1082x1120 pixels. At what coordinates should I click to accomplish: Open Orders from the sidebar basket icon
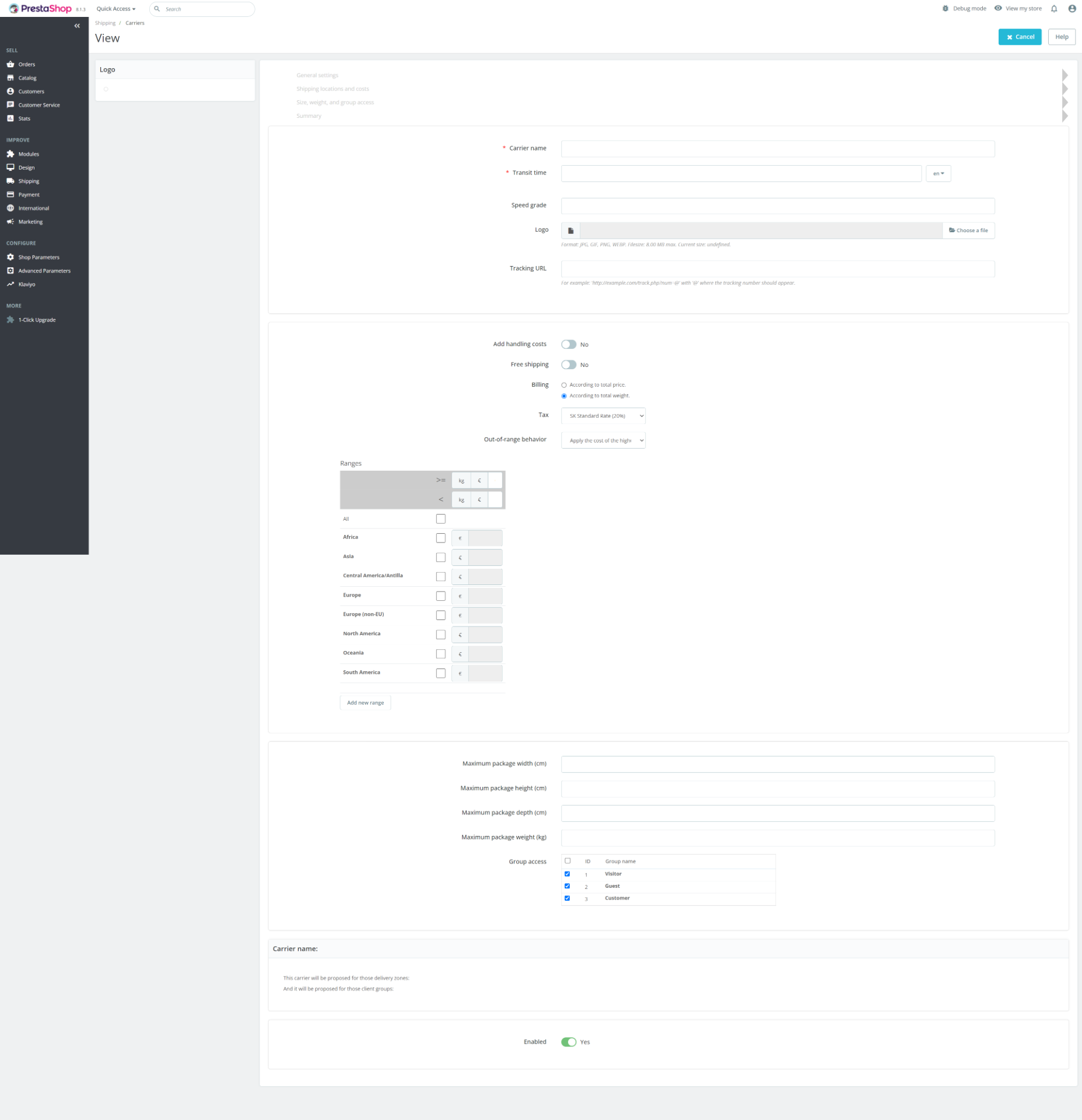pyautogui.click(x=10, y=64)
